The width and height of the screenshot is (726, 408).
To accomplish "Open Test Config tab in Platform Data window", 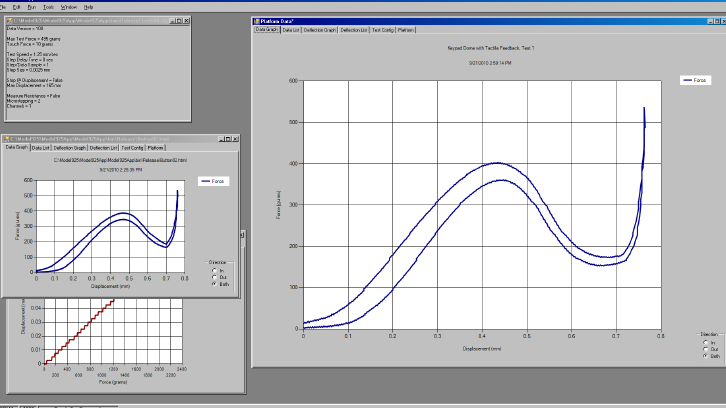I will tap(382, 30).
